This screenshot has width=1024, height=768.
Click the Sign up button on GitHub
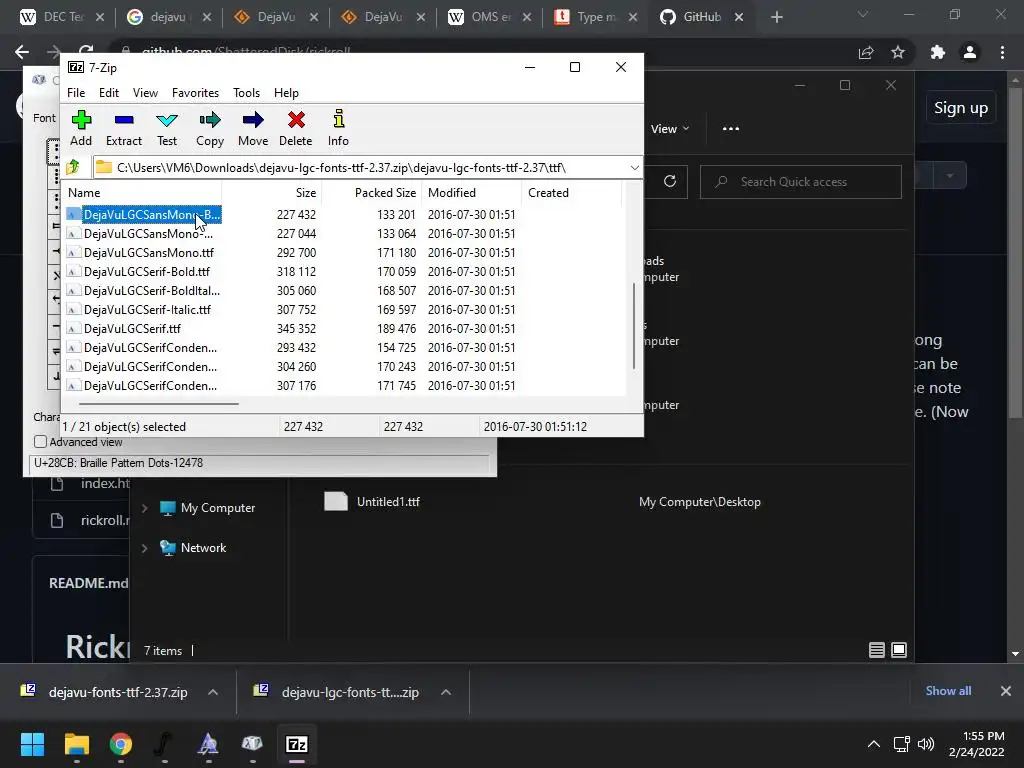pos(961,108)
